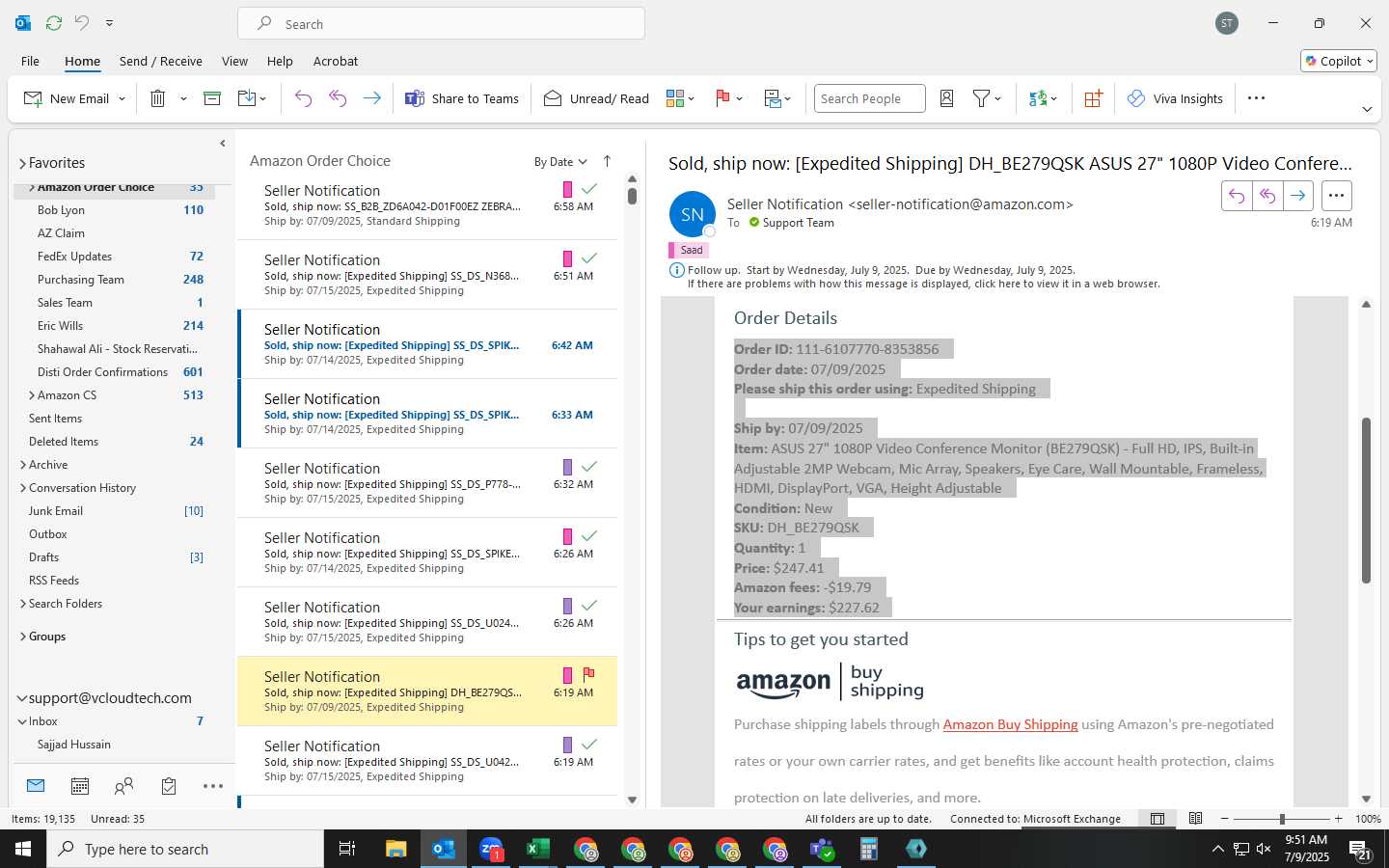Toggle the complete checkmark on the 6:58 AM email
Screen dimensions: 1389x868
588,188
